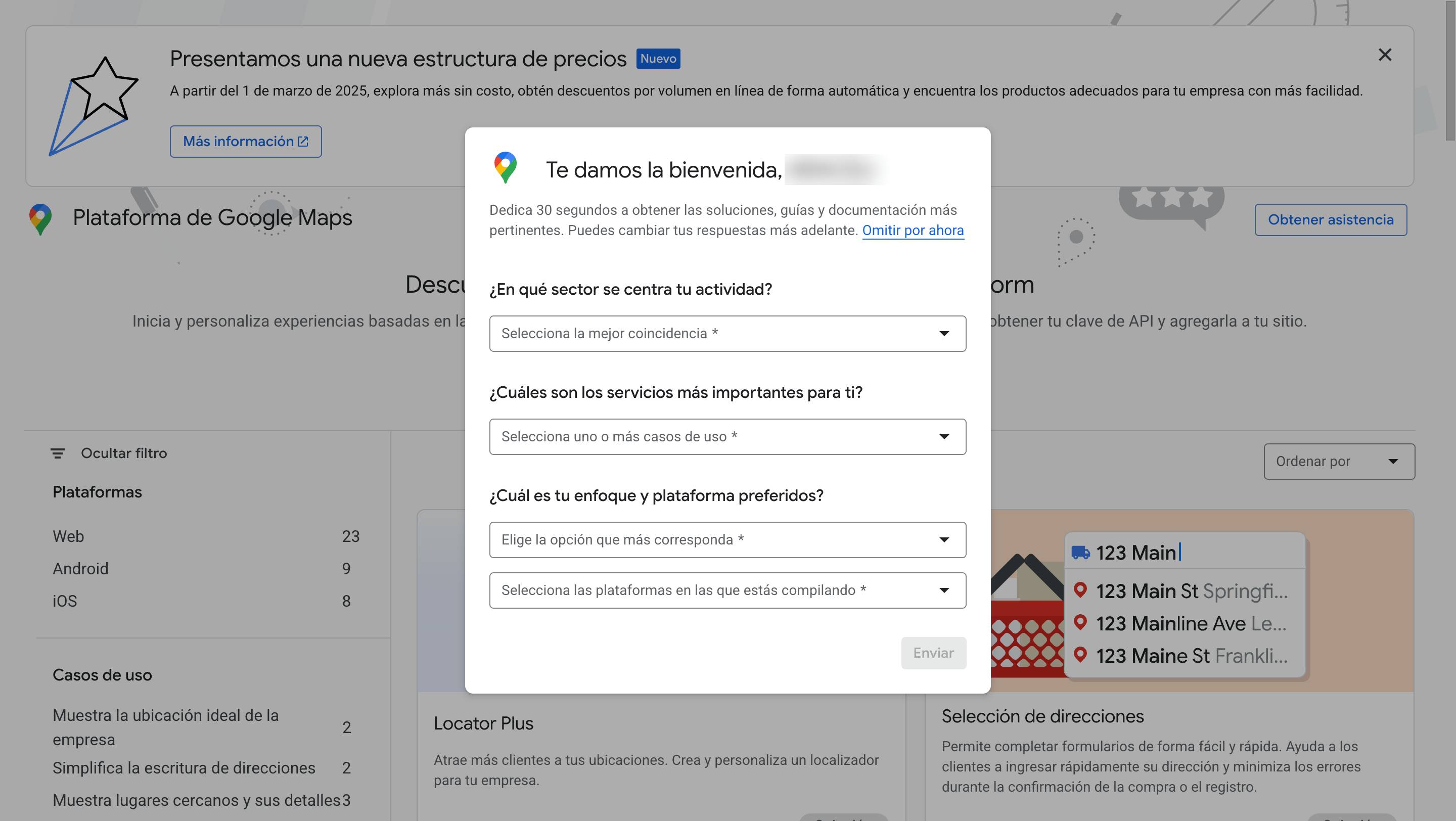
Task: Click the Obtener asistencia button
Action: (1331, 220)
